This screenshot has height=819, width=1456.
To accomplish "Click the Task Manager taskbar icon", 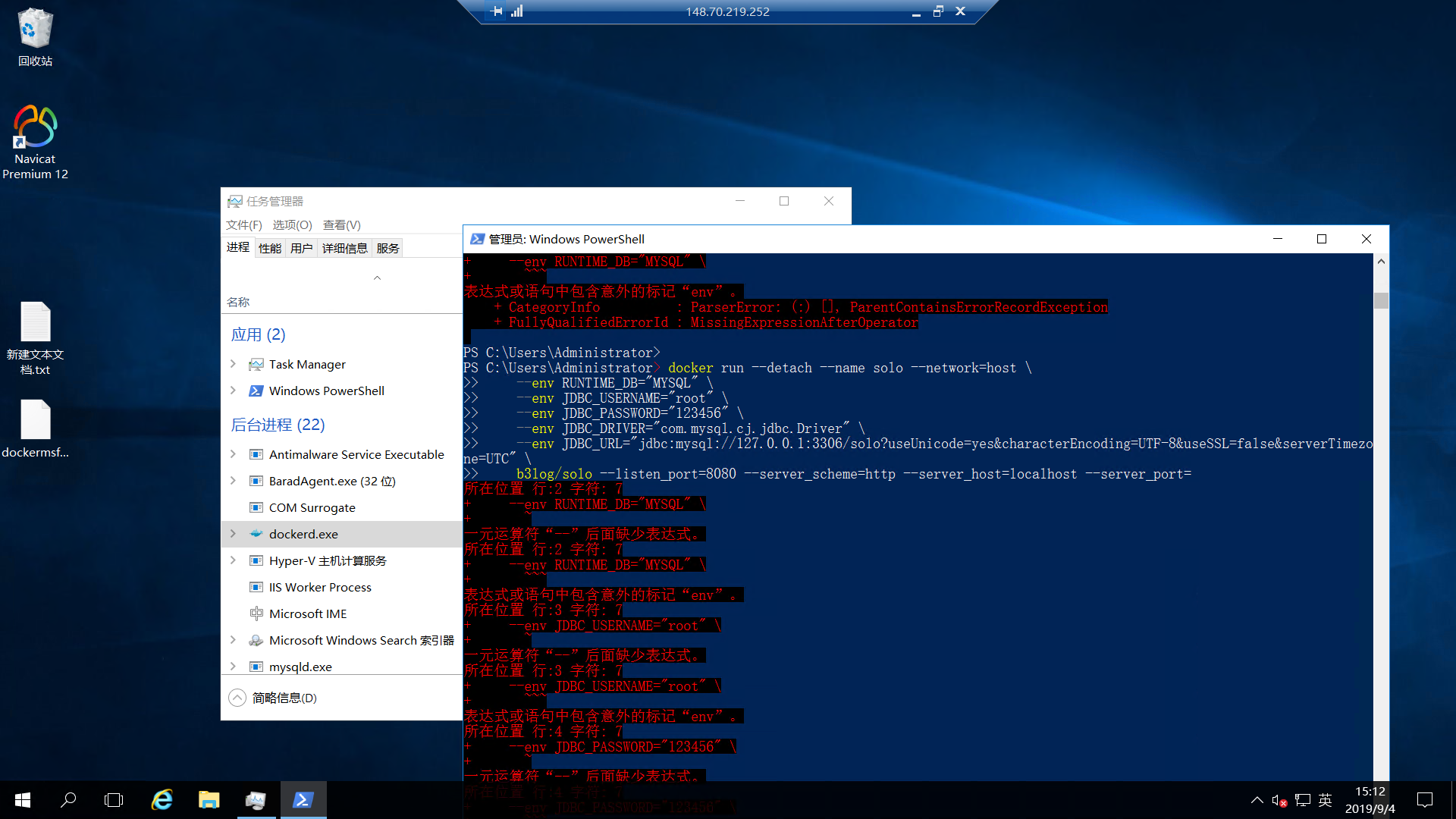I will point(256,799).
